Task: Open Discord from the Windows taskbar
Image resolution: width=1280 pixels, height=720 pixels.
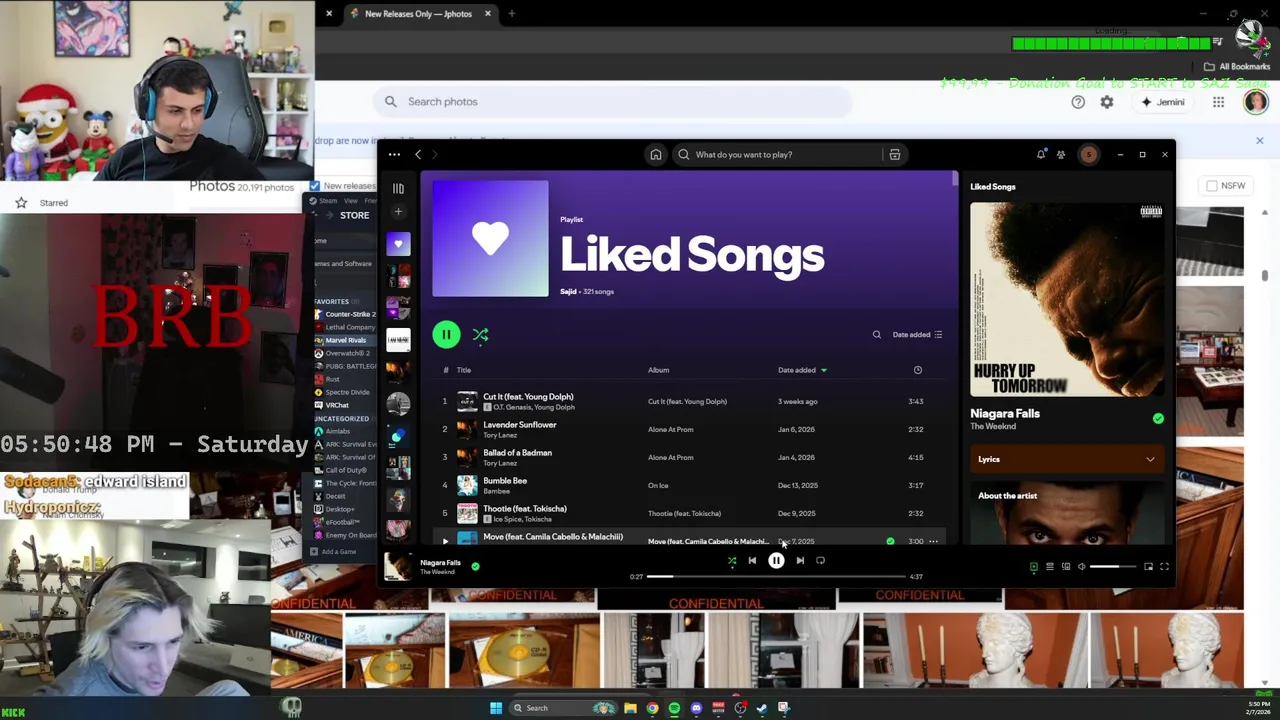Action: [x=696, y=708]
